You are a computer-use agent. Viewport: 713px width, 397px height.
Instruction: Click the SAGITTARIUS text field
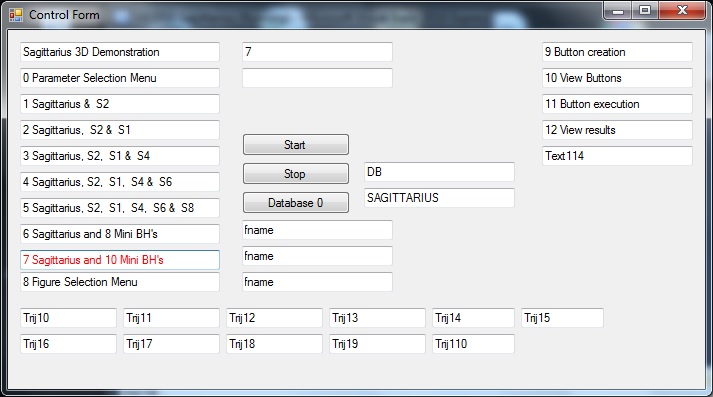[439, 198]
